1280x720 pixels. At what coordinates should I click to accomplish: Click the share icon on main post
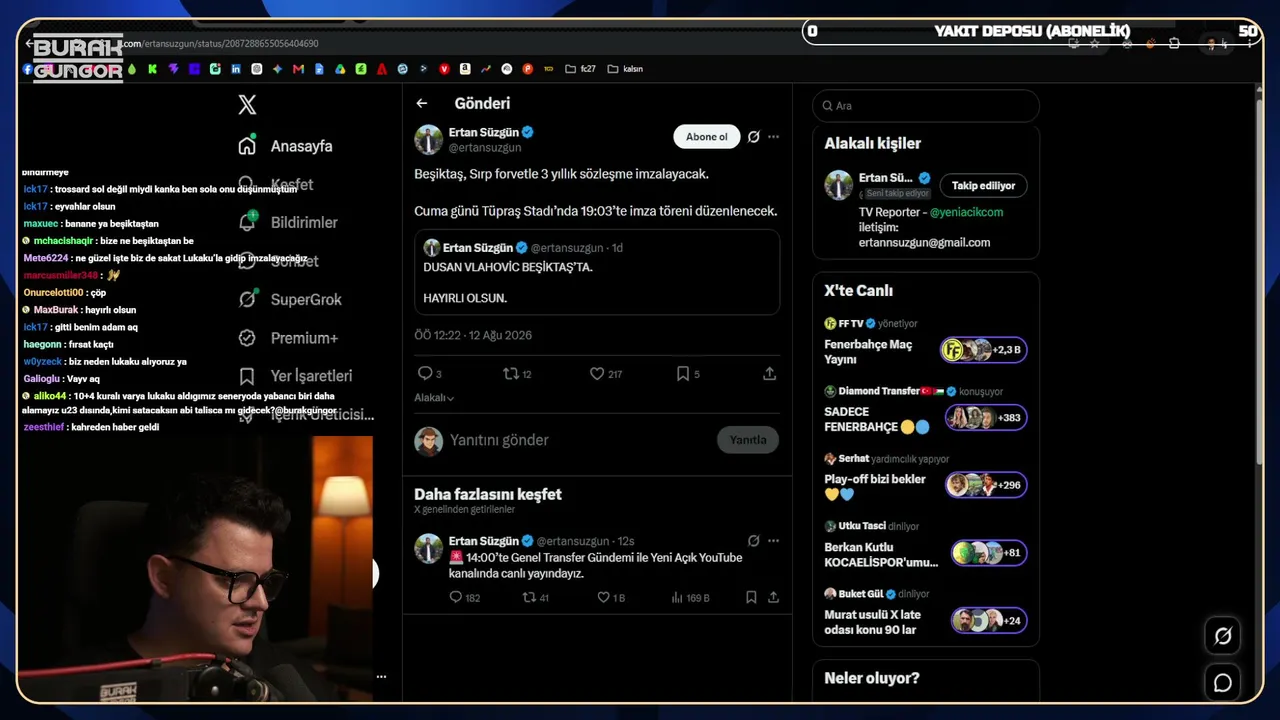[769, 373]
